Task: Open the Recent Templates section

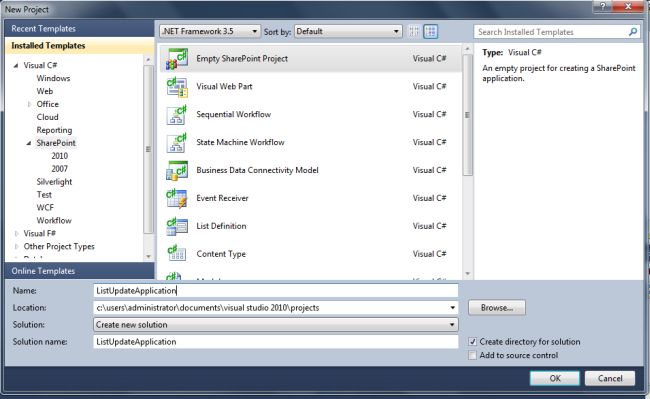Action: tap(79, 29)
